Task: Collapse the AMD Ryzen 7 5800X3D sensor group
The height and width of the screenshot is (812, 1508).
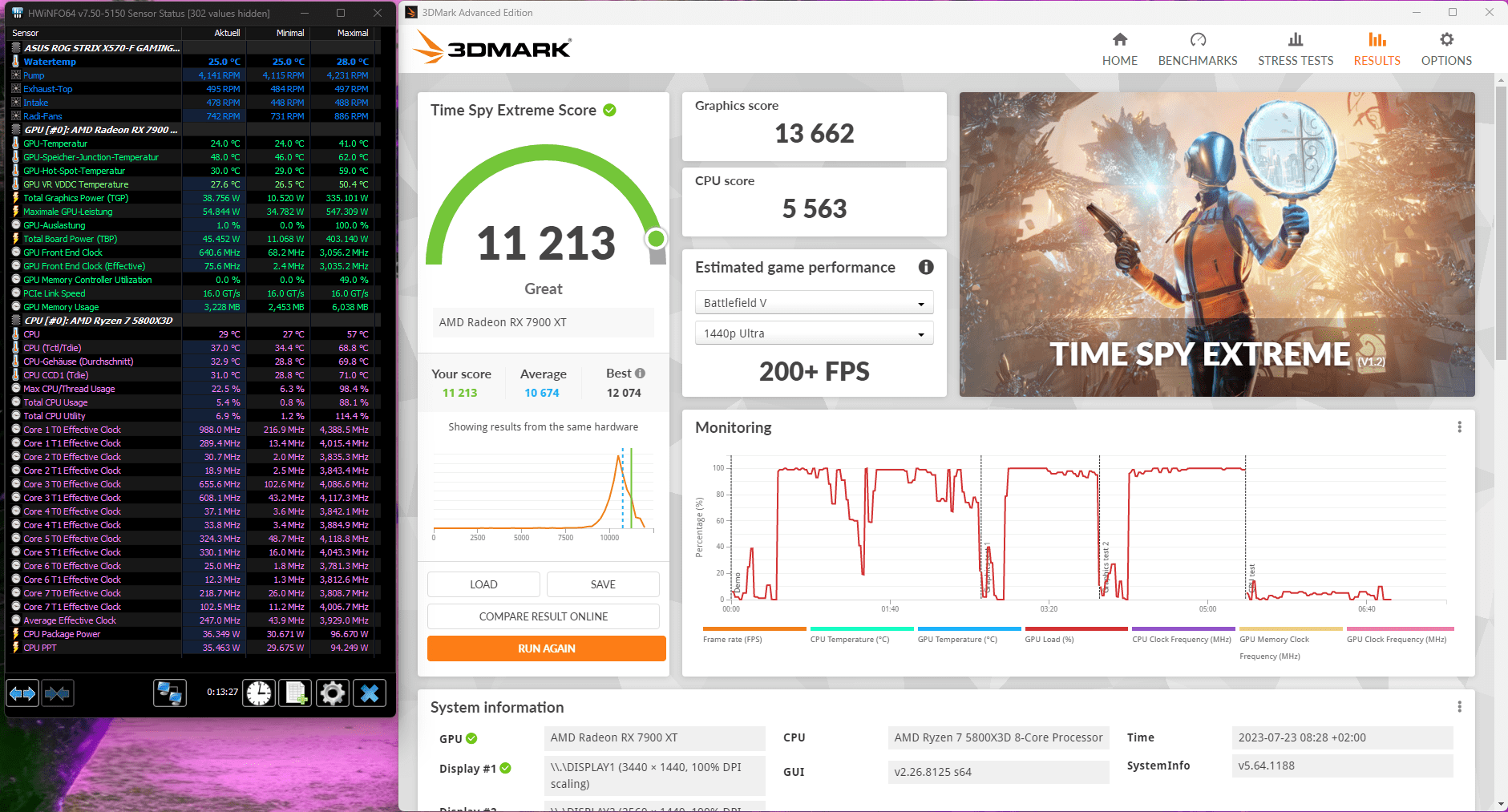Action: click(x=16, y=321)
